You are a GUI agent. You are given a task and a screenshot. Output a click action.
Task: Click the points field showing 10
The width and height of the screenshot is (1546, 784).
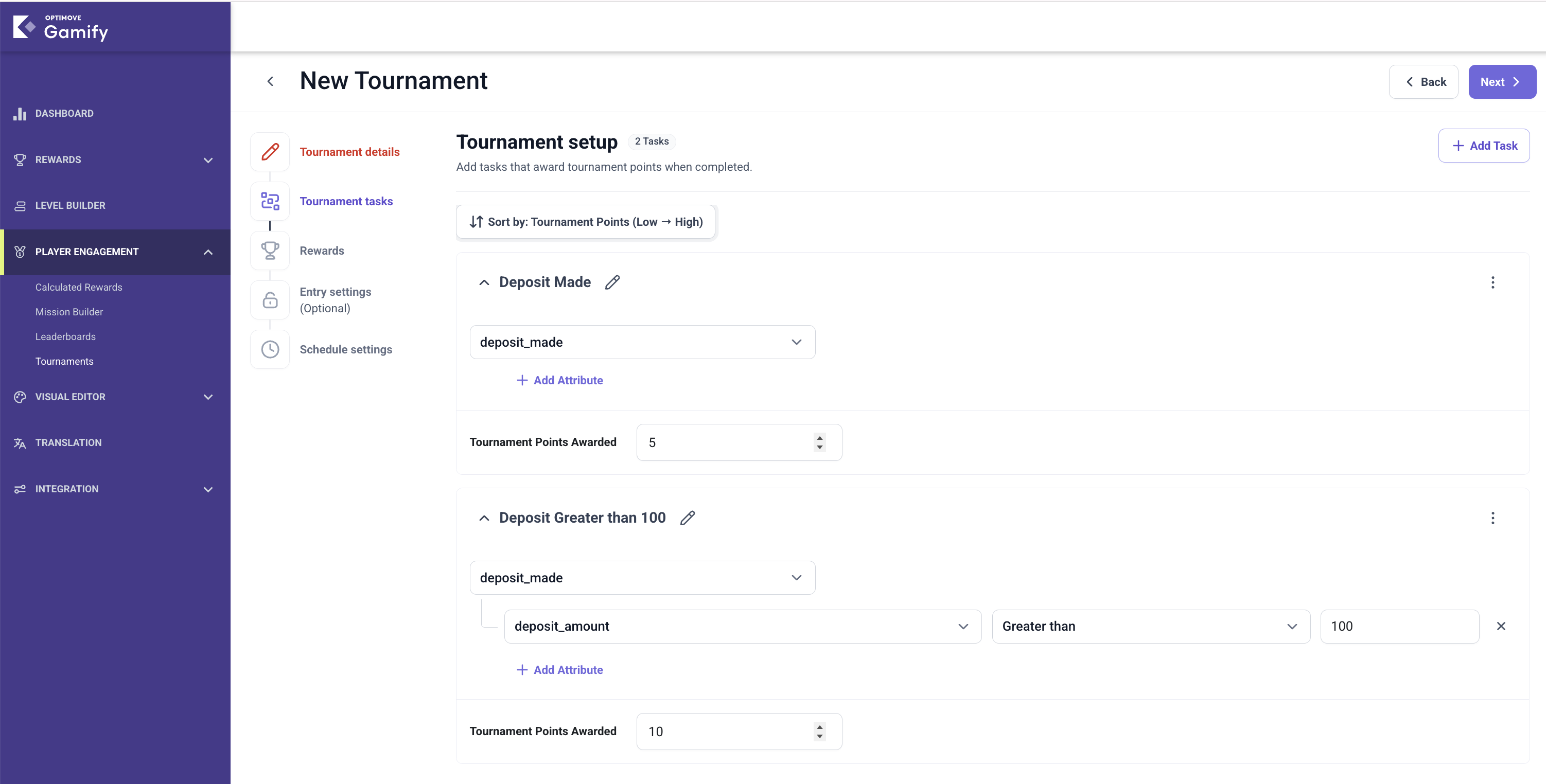[x=739, y=732]
